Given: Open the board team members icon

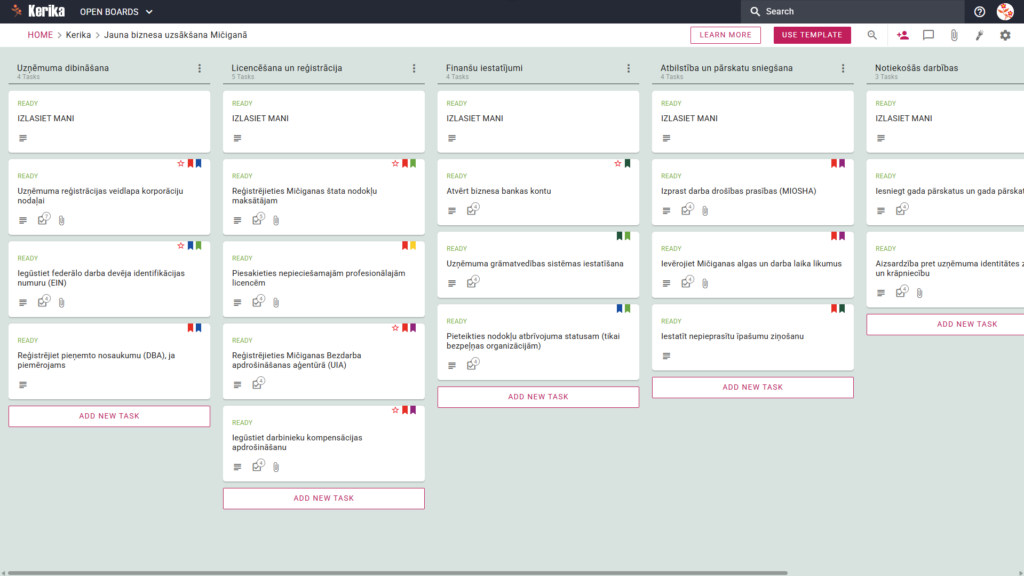Looking at the screenshot, I should click(903, 35).
